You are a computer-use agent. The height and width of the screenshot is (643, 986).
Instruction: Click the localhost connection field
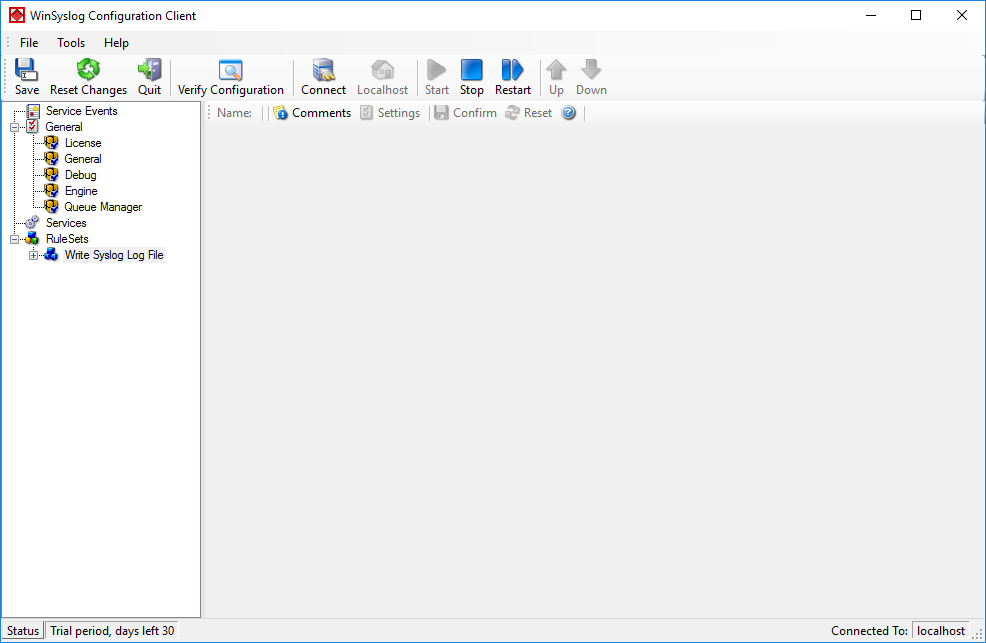[941, 630]
